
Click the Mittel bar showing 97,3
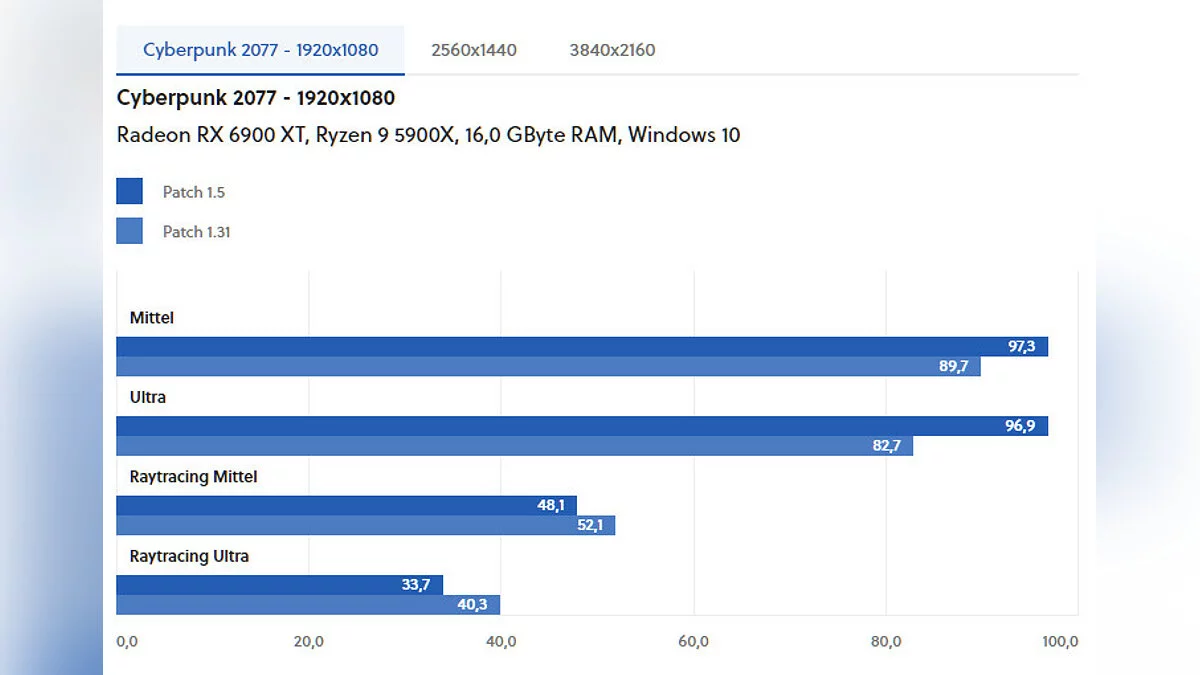point(582,347)
